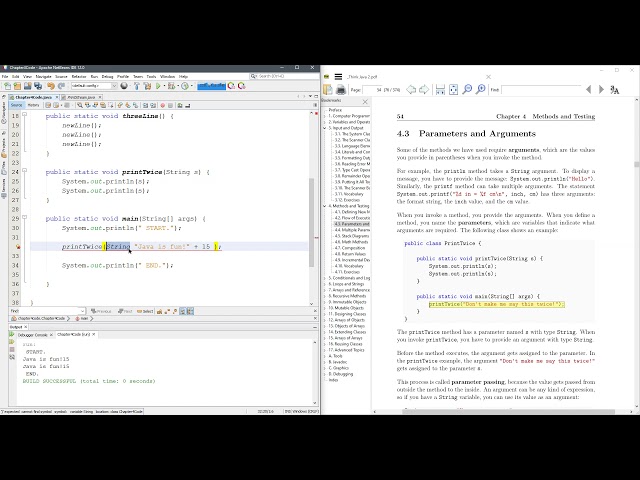Open the Navigate menu
This screenshot has width=640, height=480.
[43, 76]
